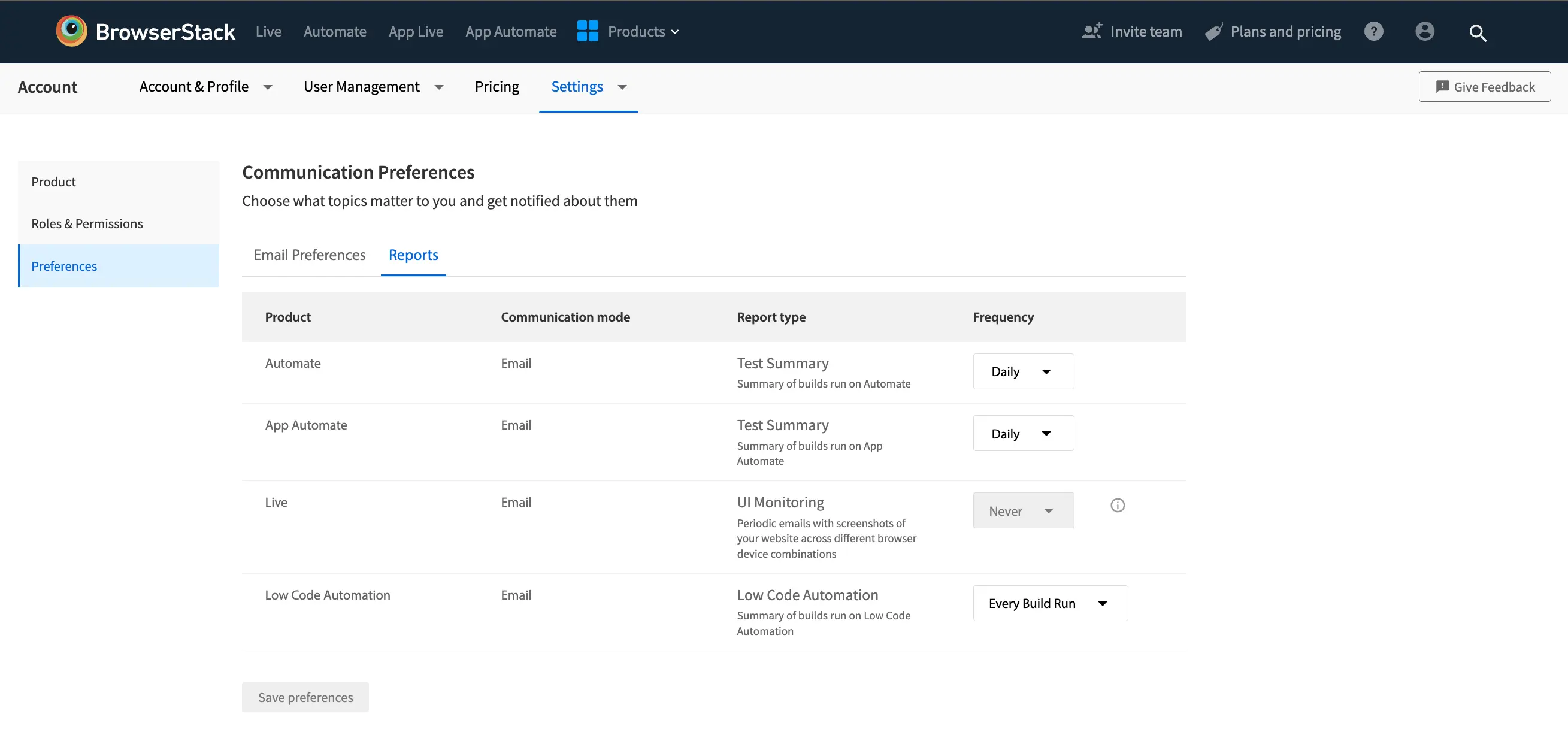
Task: Open App Automate frequency Daily dropdown
Action: pyautogui.click(x=1023, y=434)
